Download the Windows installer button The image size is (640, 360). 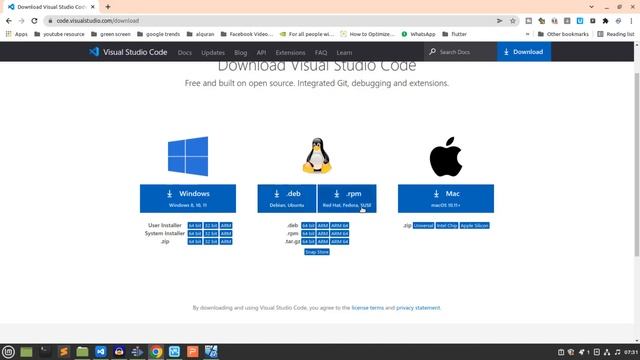point(188,198)
